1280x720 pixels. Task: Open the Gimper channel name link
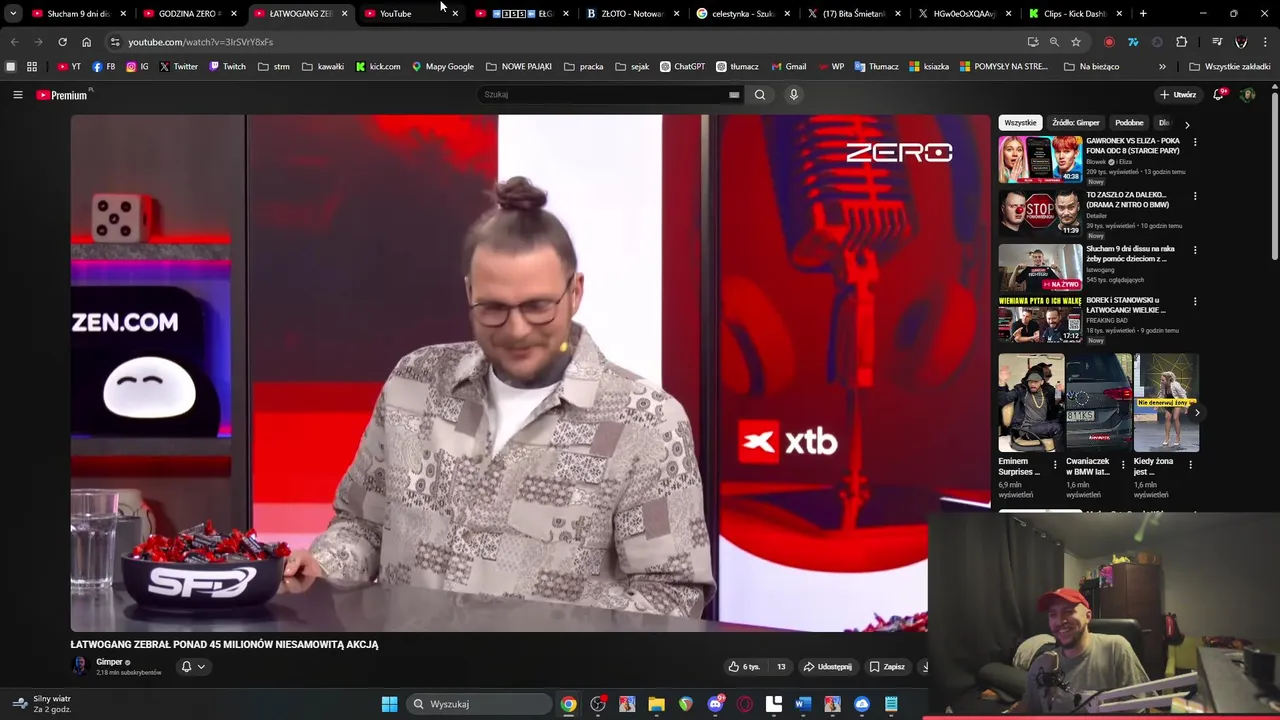[109, 662]
